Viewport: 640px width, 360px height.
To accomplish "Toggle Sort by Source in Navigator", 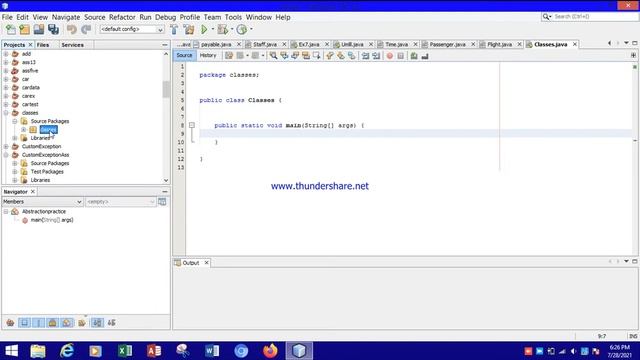I will [111, 323].
